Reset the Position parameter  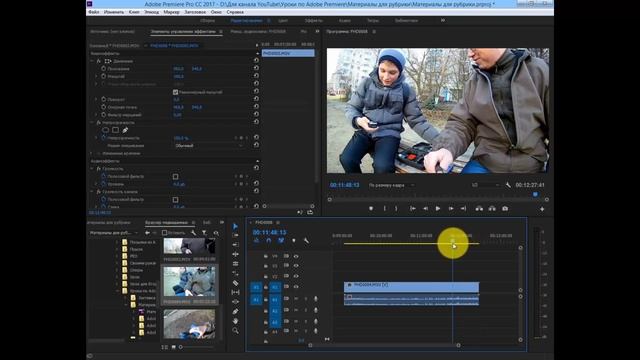256,68
